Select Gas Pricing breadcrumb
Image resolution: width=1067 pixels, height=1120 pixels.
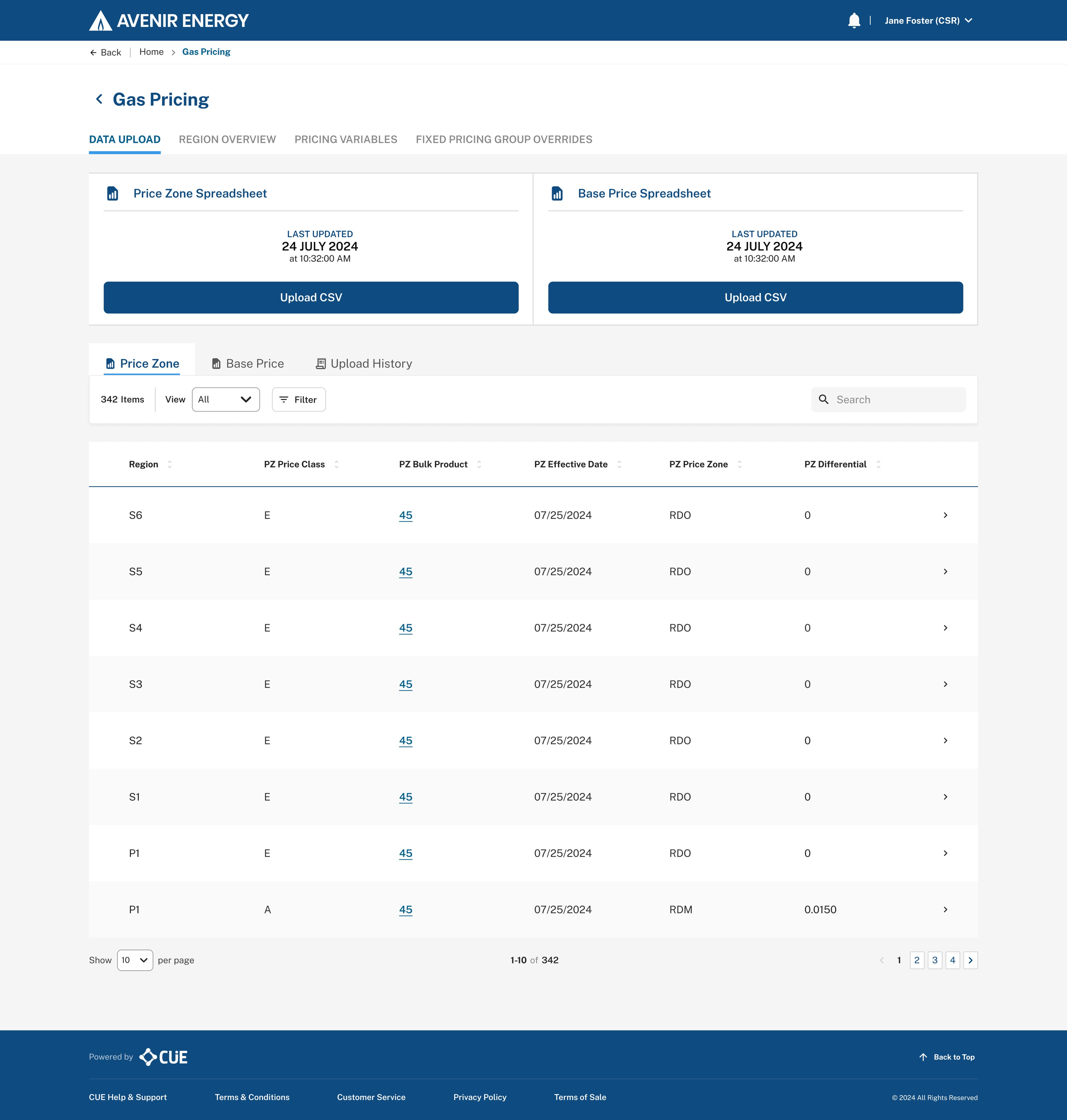pyautogui.click(x=206, y=52)
